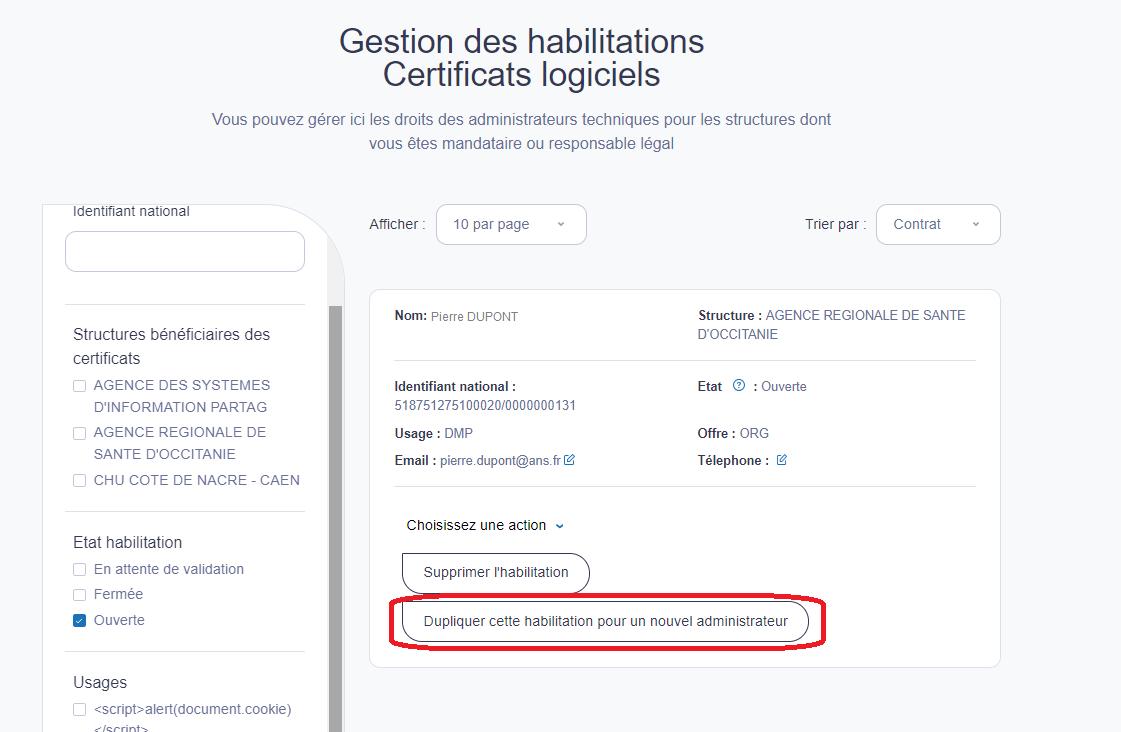Check AGENCE REGIONALE DE SANTE D'OCCITANIE filter
Viewport: 1121px width, 732px height.
(x=79, y=433)
